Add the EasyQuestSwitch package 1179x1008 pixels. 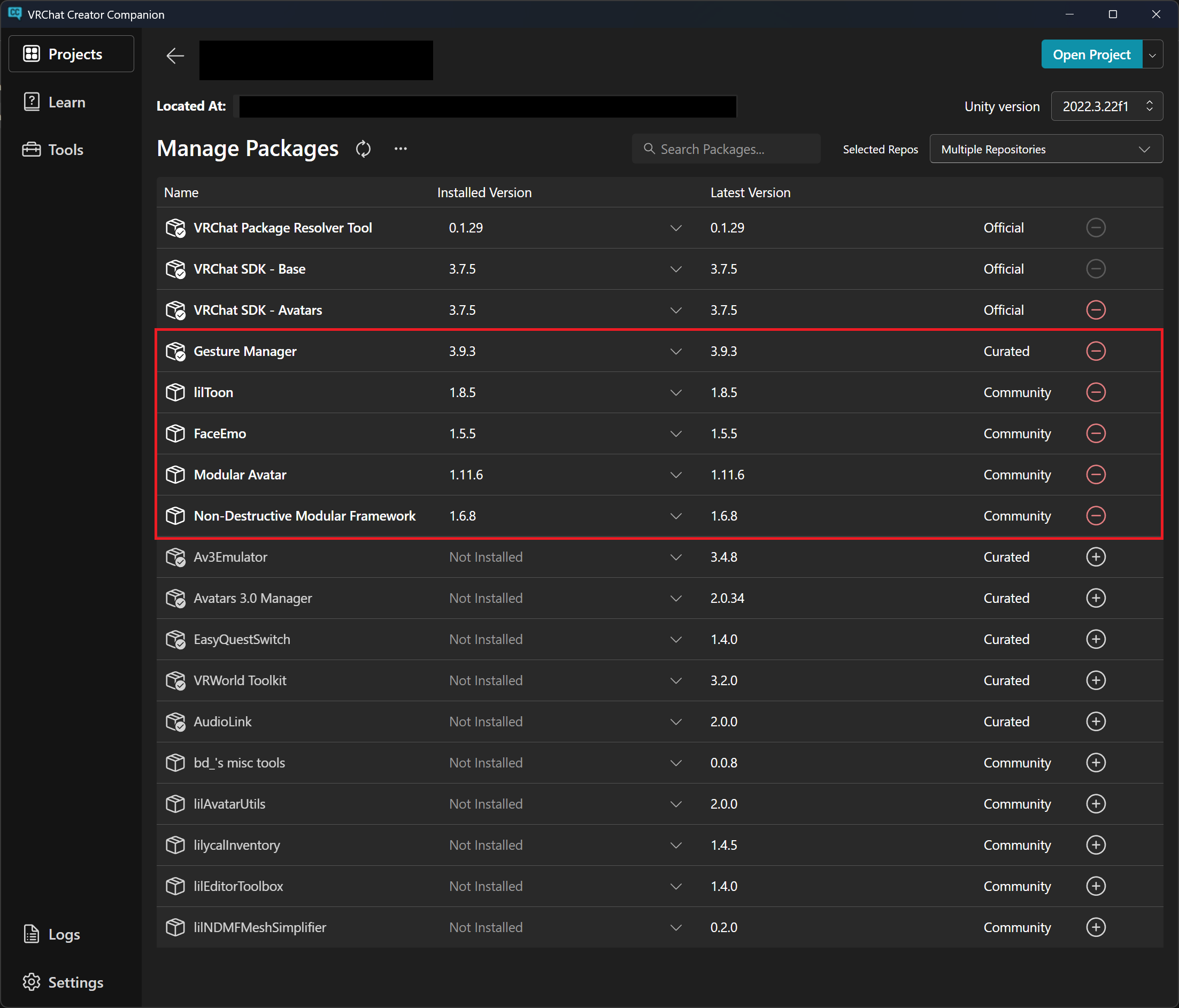[x=1096, y=639]
